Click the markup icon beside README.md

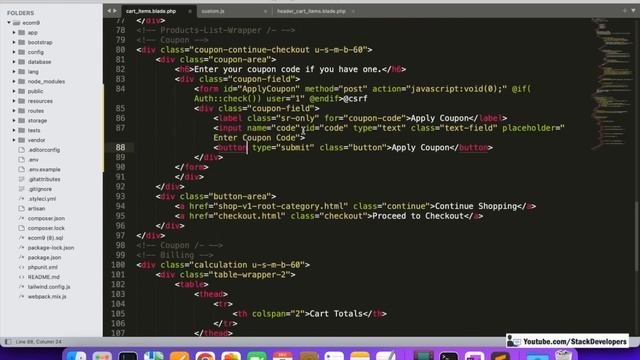click(x=22, y=277)
